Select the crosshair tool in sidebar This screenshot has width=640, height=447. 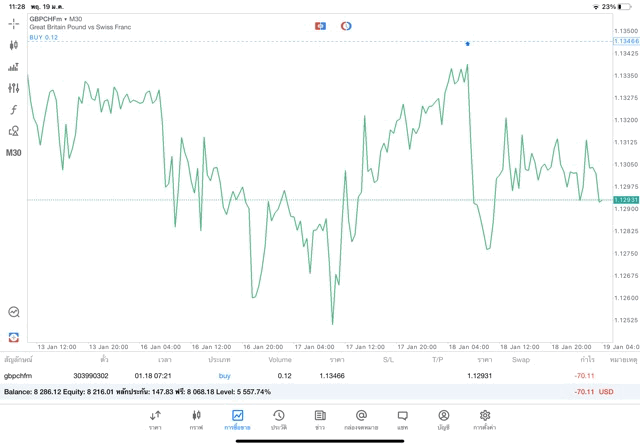click(14, 23)
